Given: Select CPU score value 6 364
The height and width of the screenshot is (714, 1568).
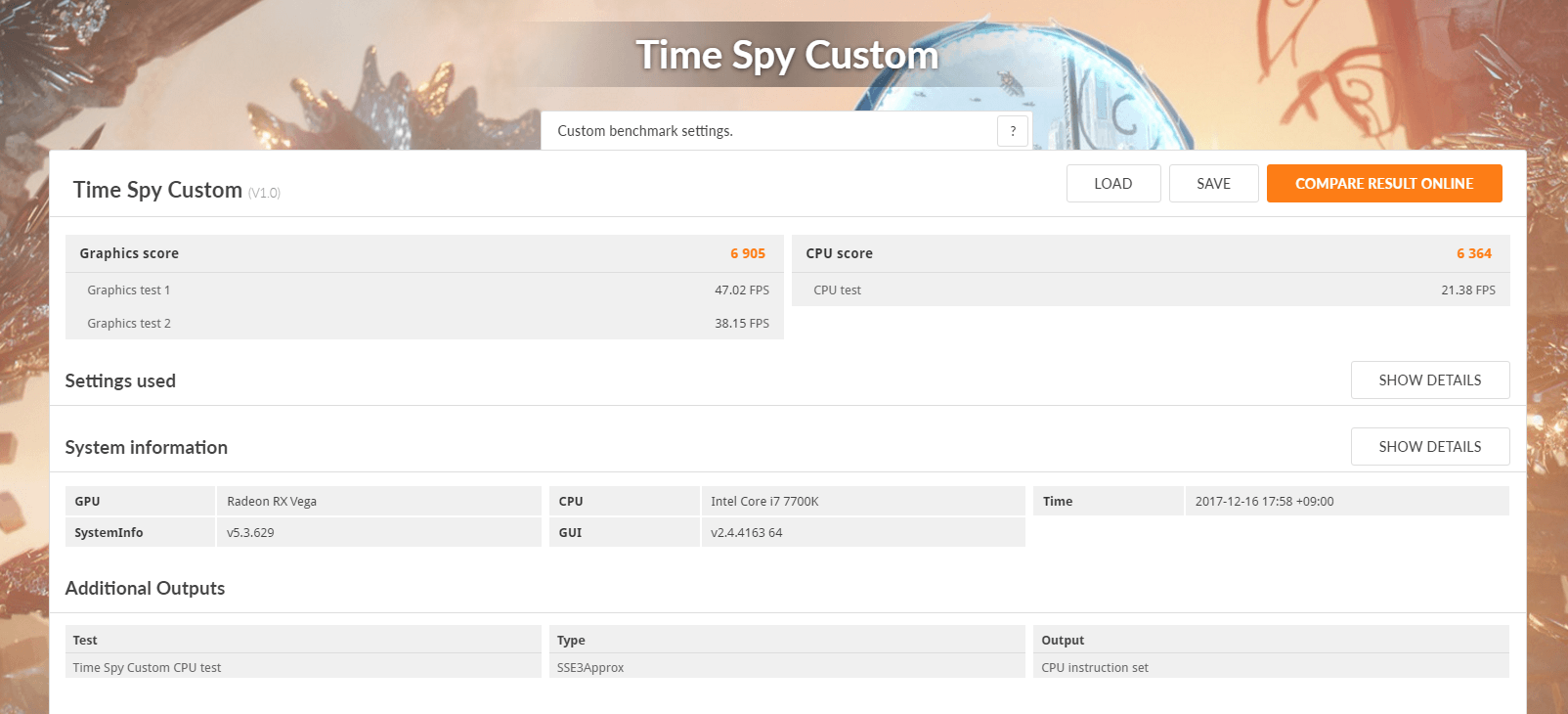Looking at the screenshot, I should coord(1474,253).
